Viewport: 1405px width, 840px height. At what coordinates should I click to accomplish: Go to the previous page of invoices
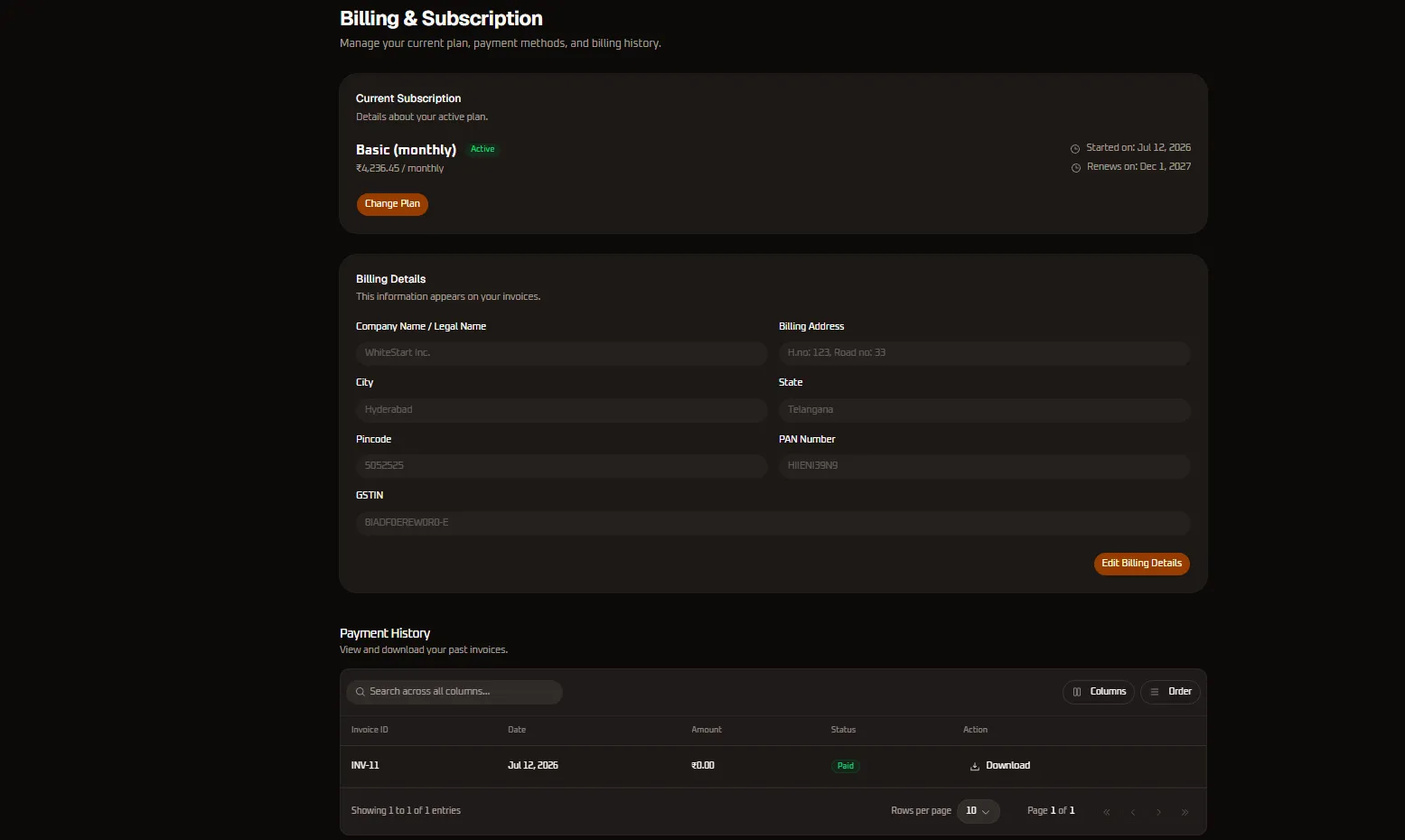(x=1133, y=812)
